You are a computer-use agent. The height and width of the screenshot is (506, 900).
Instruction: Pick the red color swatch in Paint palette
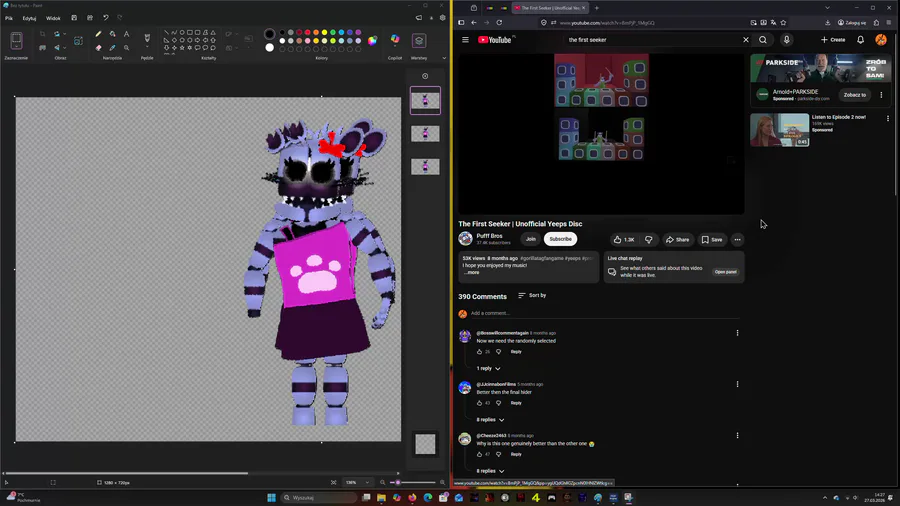[x=308, y=33]
